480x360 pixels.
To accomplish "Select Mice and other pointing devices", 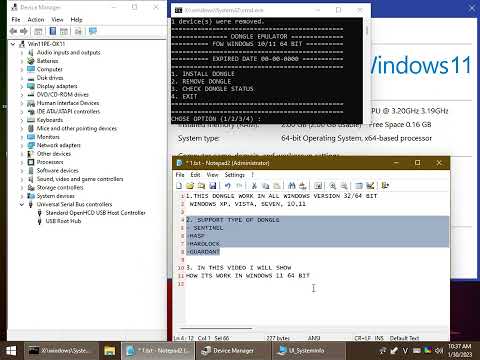I will coord(77,129).
